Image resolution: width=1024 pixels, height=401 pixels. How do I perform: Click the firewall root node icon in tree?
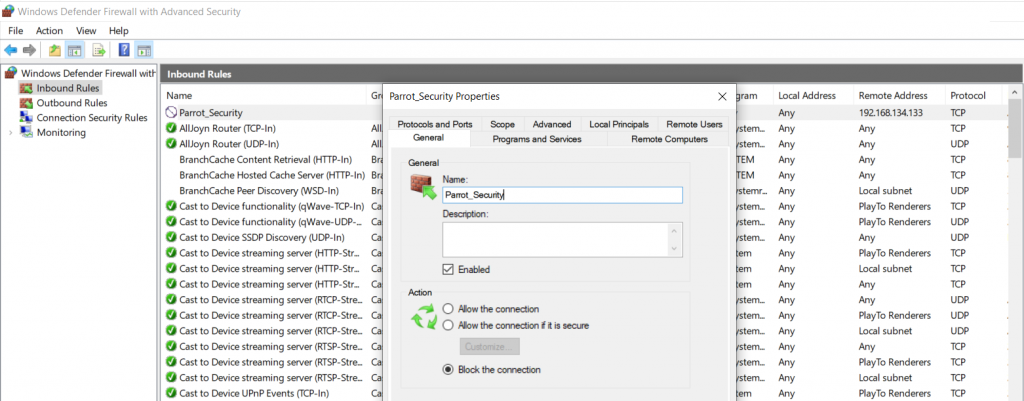pos(10,72)
